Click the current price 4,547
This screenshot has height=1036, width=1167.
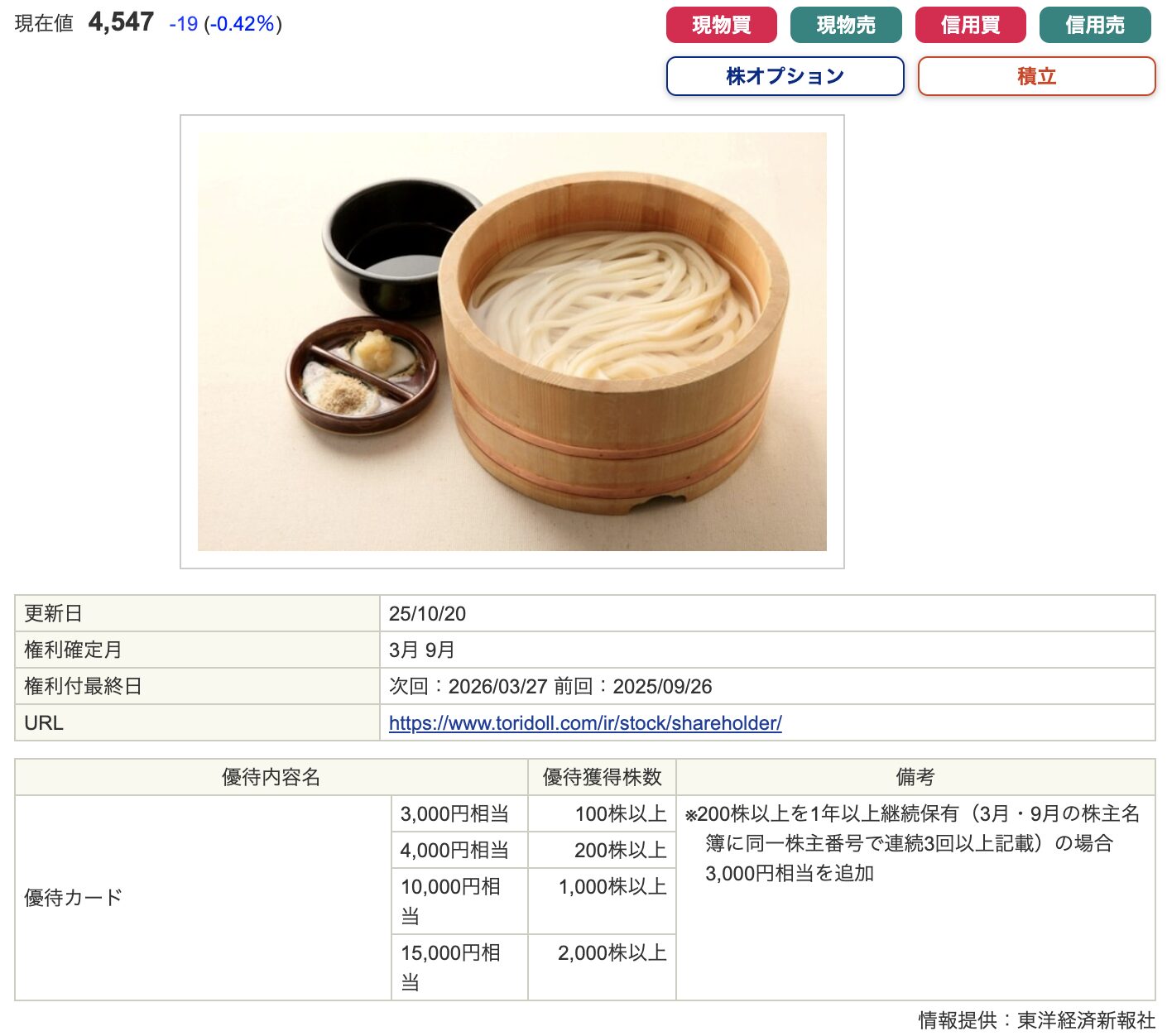pyautogui.click(x=121, y=22)
